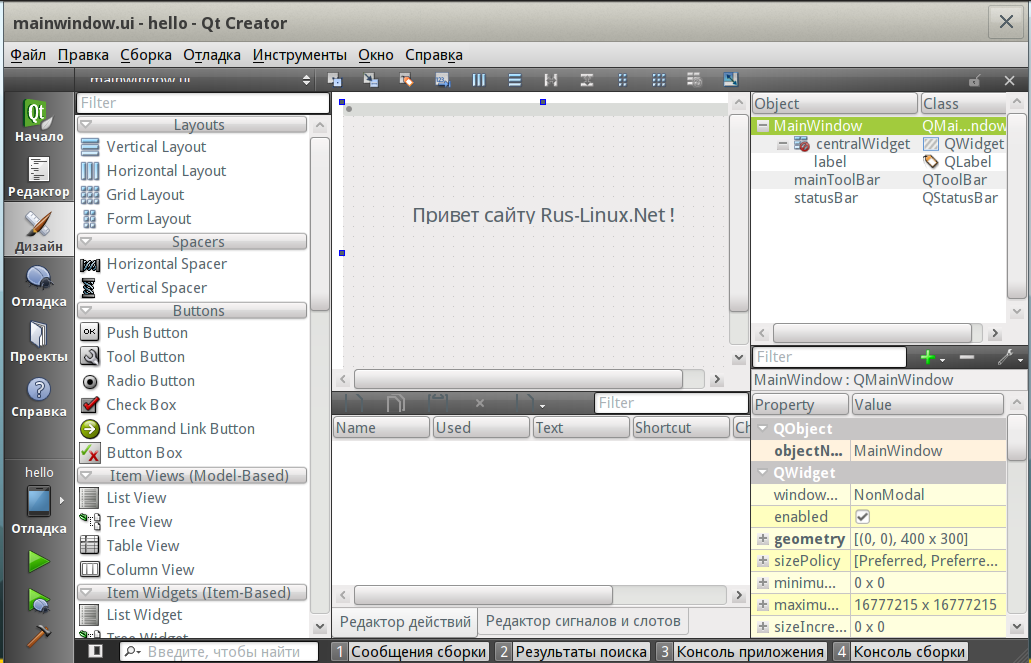Expand the sizePolicy property row

click(763, 561)
